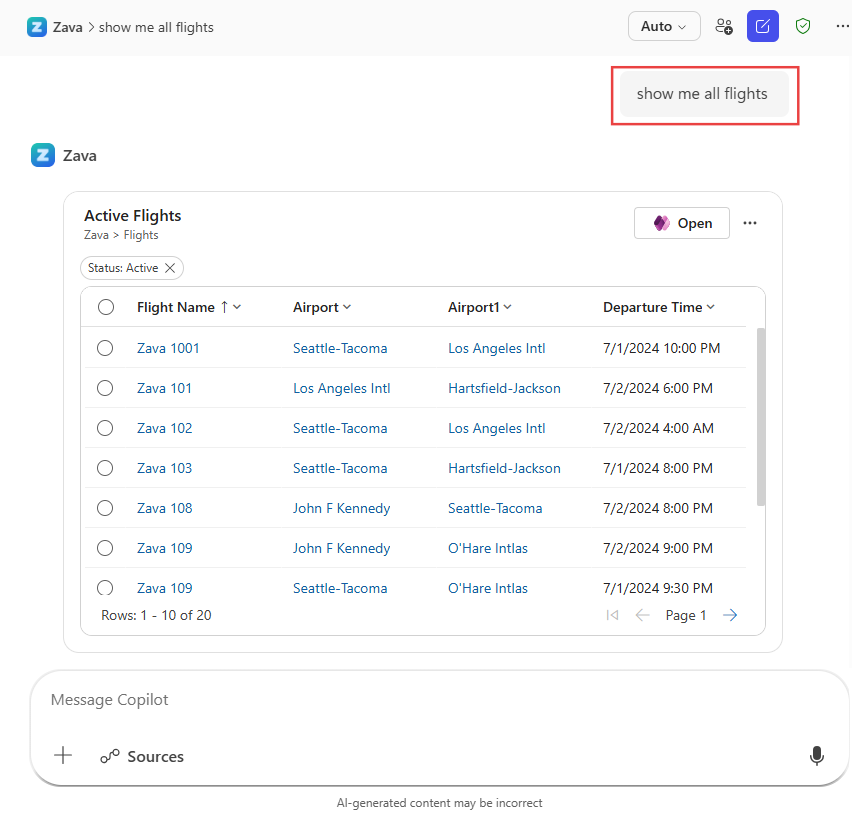Select the Zava 109 John F Kennedy row

coord(105,548)
